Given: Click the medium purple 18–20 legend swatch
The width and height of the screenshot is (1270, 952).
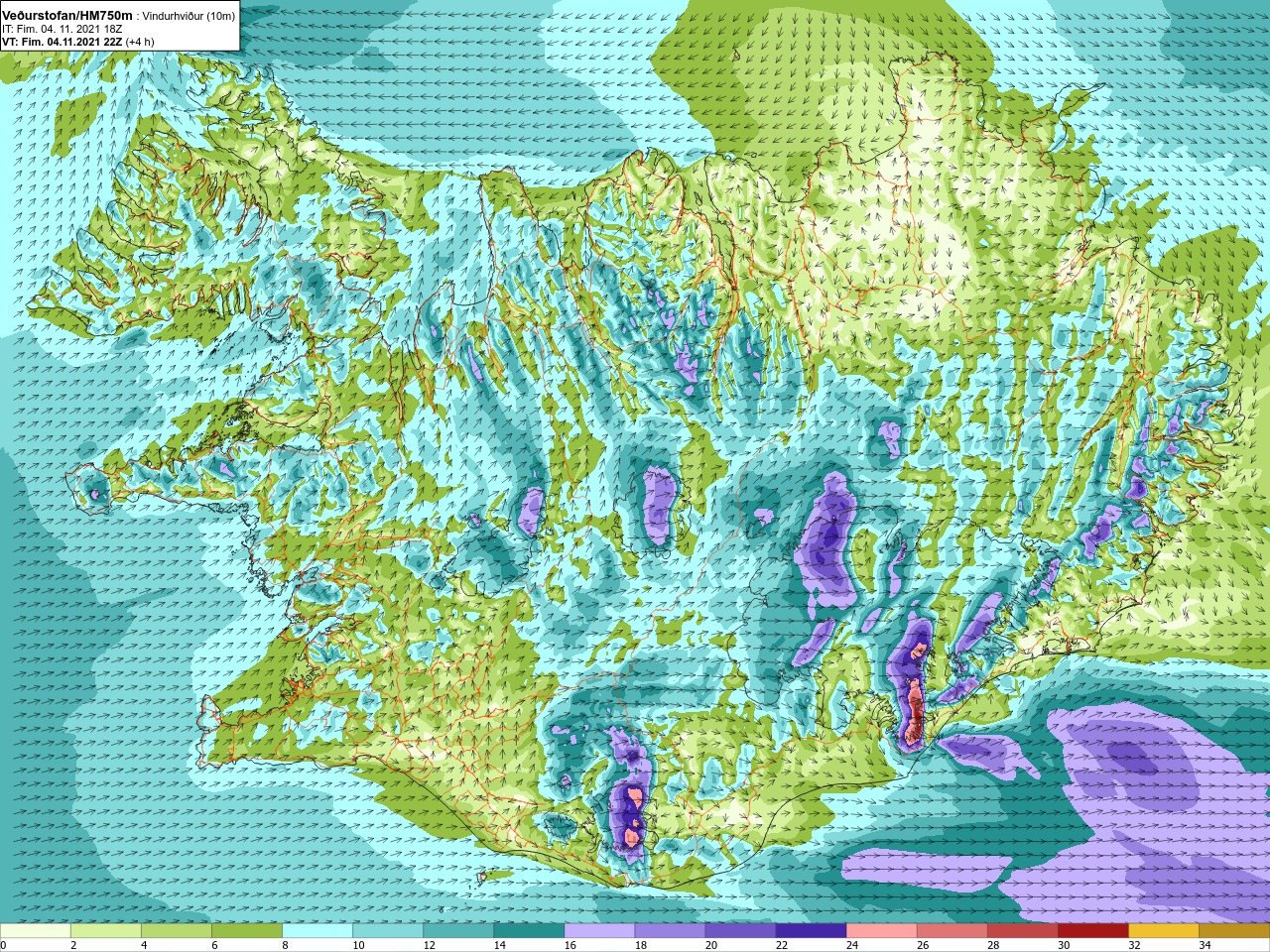Looking at the screenshot, I should (670, 931).
